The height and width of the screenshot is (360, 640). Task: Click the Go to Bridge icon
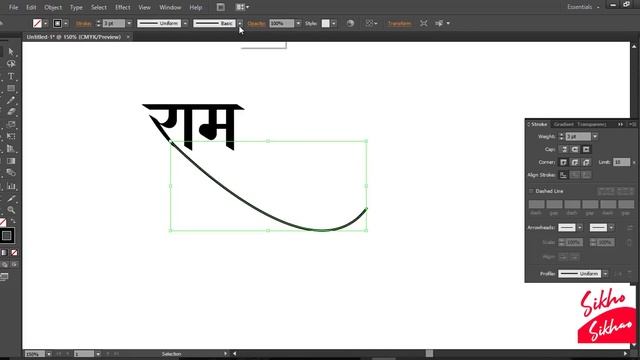(220, 7)
